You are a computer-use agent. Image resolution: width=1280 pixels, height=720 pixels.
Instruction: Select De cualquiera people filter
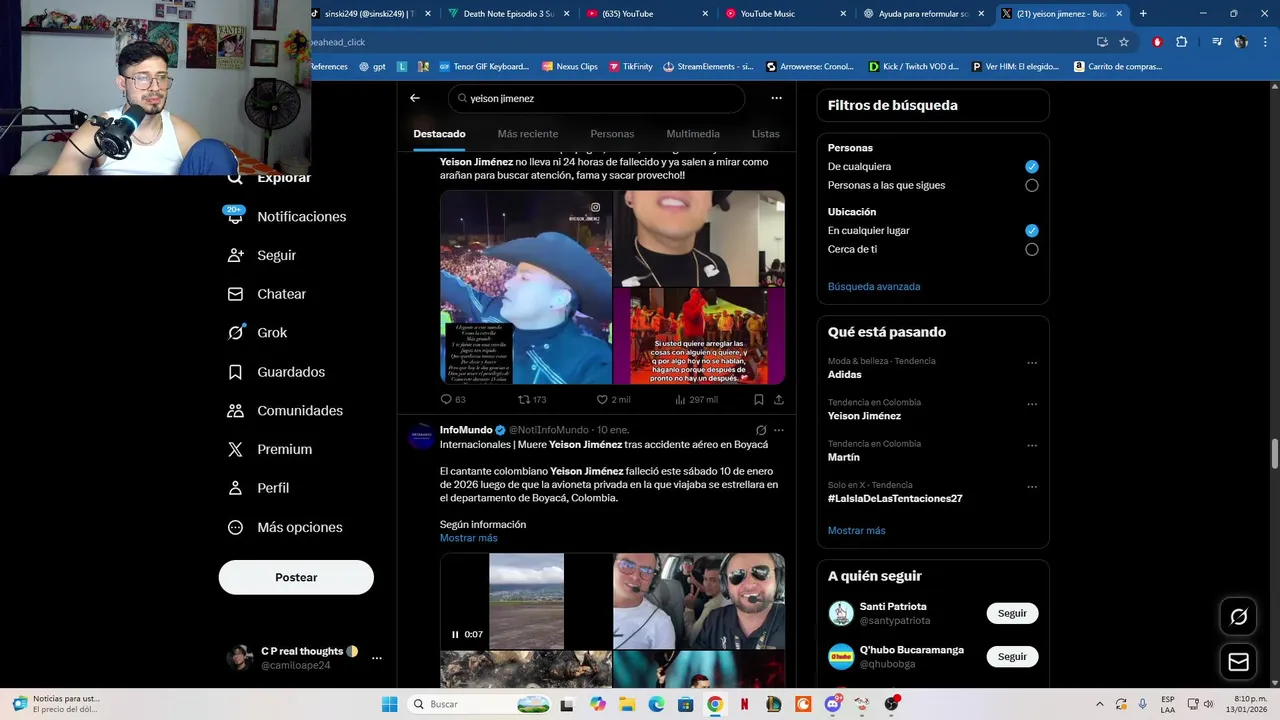(x=1032, y=166)
